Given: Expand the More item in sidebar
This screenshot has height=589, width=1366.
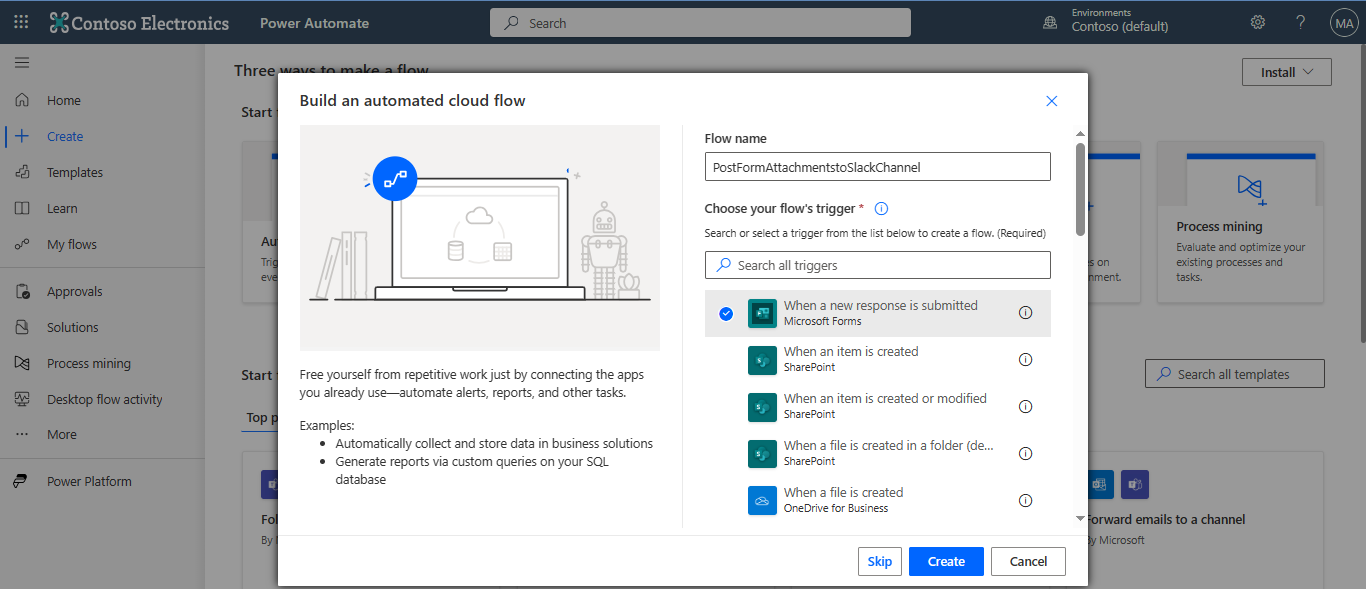Looking at the screenshot, I should pyautogui.click(x=61, y=435).
